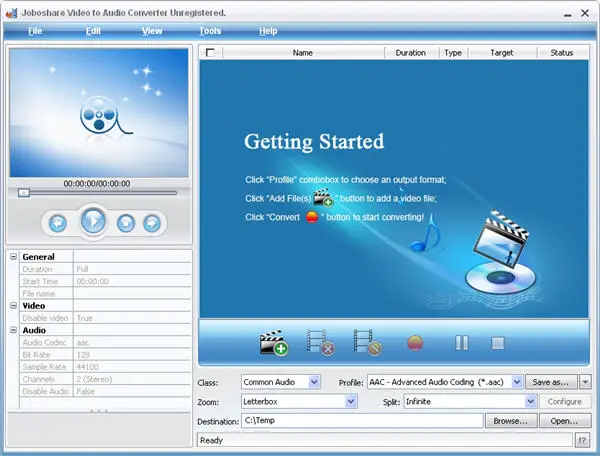The width and height of the screenshot is (600, 456).
Task: Start conversion with the red Convert button
Action: click(415, 343)
